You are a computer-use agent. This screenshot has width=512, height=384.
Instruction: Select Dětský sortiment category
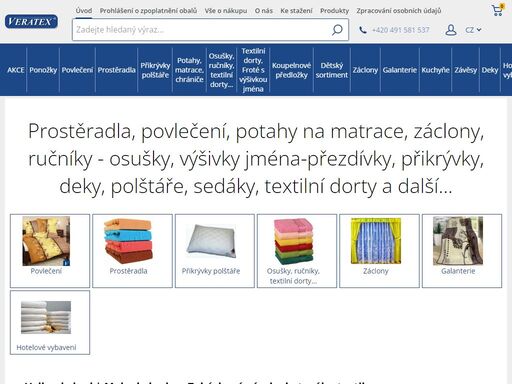click(x=332, y=70)
